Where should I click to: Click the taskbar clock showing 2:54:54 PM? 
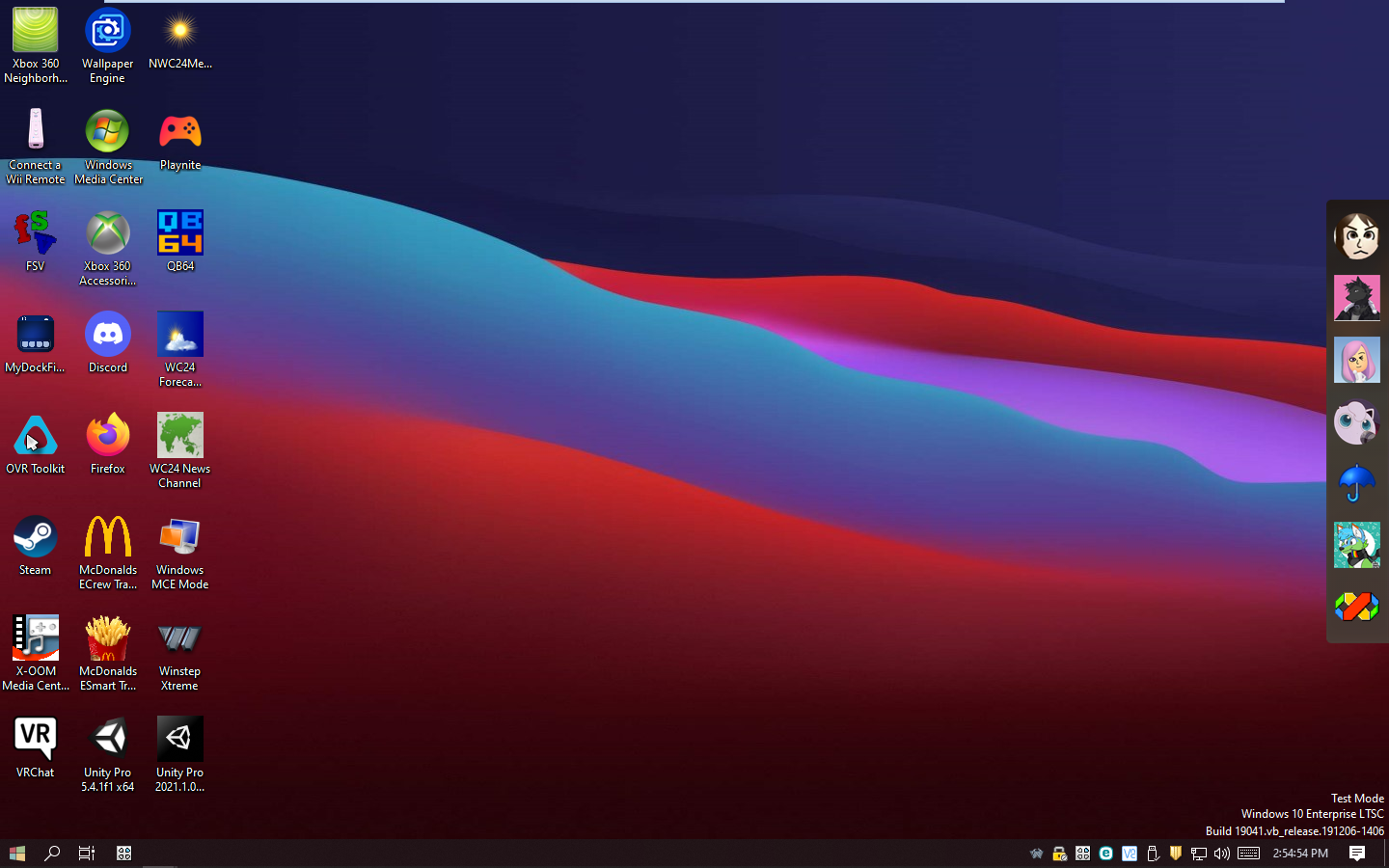click(x=1300, y=854)
